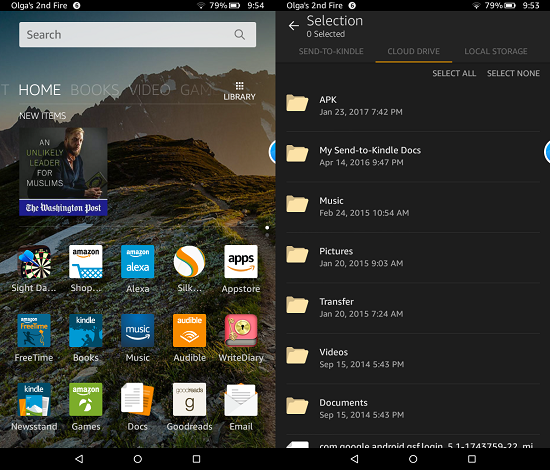
Task: Launch the Docs app
Action: [x=138, y=400]
